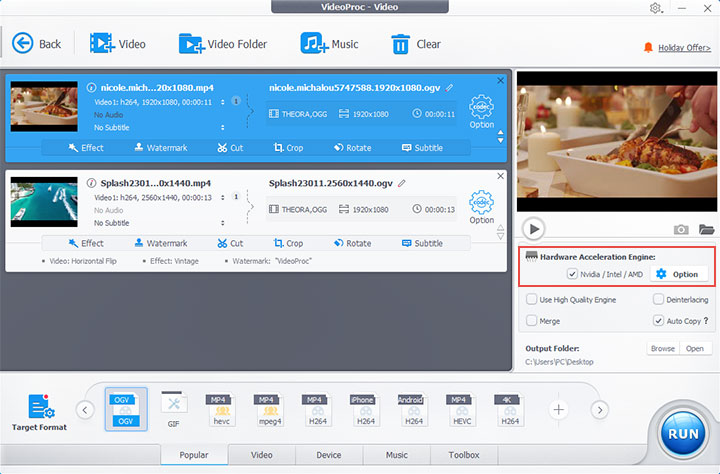Add a video with the Video icon

coord(102,43)
